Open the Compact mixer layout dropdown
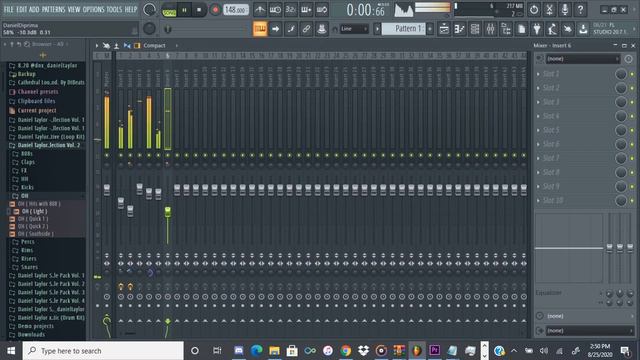640x360 pixels. pyautogui.click(x=154, y=46)
